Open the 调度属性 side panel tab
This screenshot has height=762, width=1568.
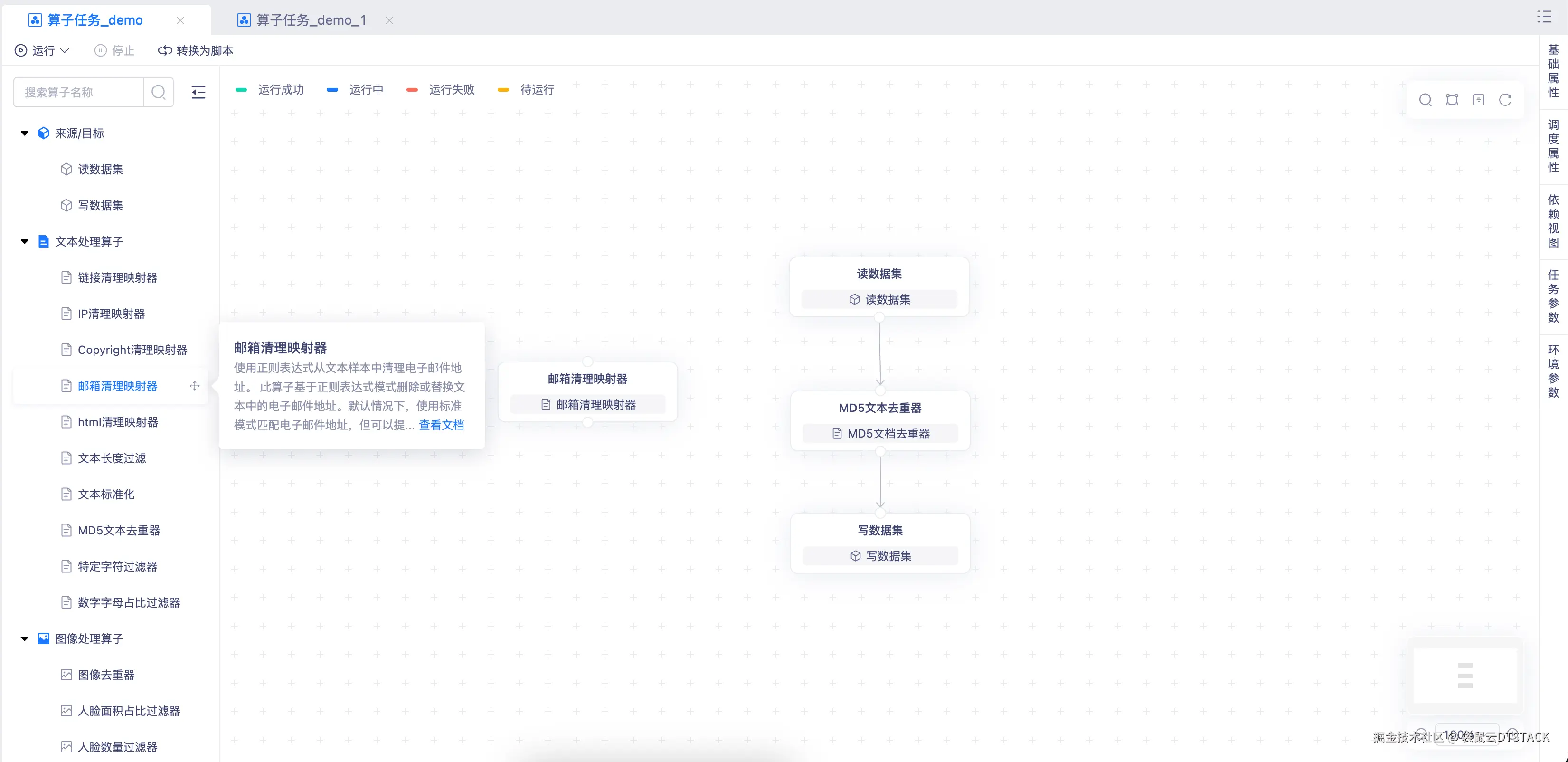(1553, 146)
